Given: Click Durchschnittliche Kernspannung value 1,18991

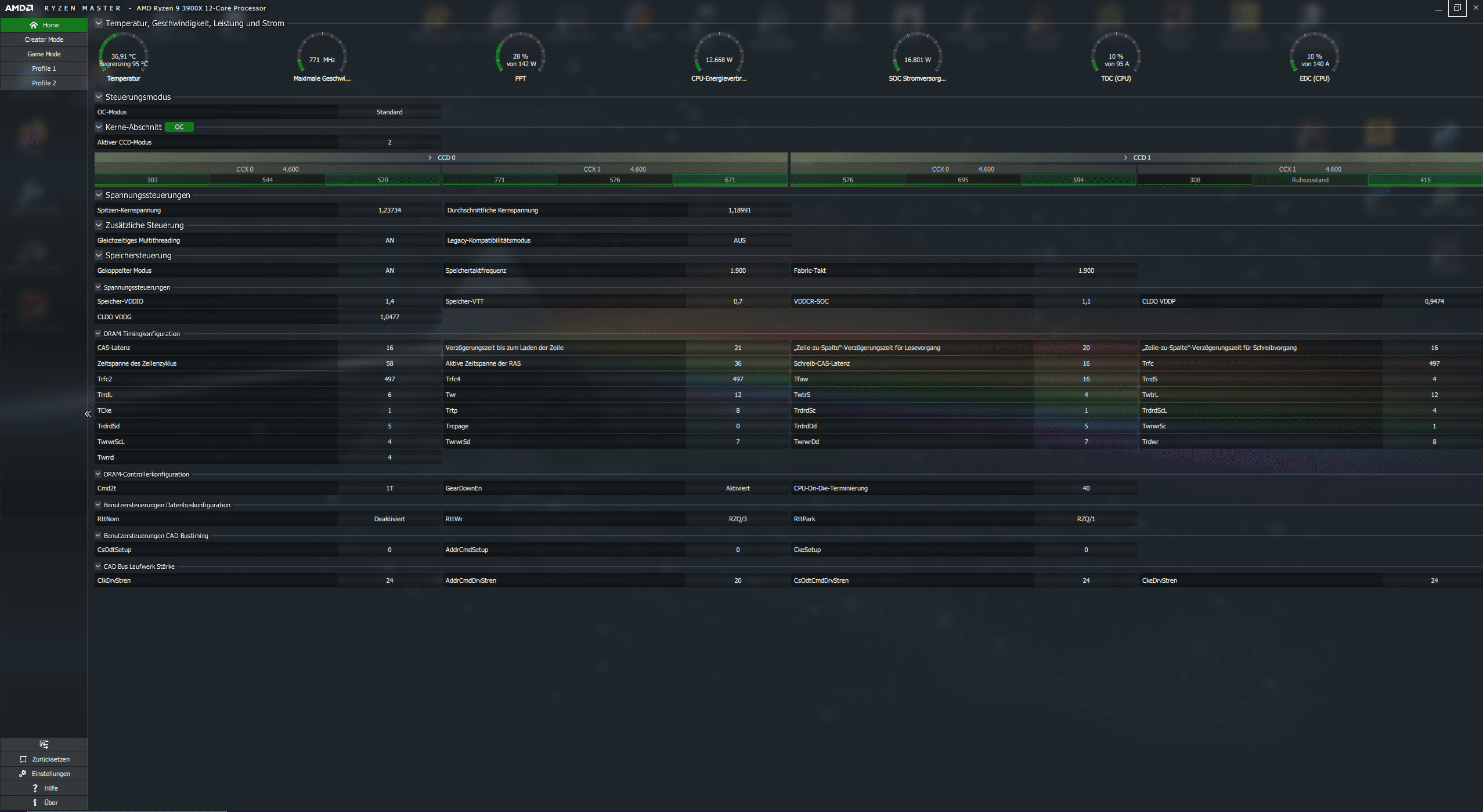Looking at the screenshot, I should 739,210.
